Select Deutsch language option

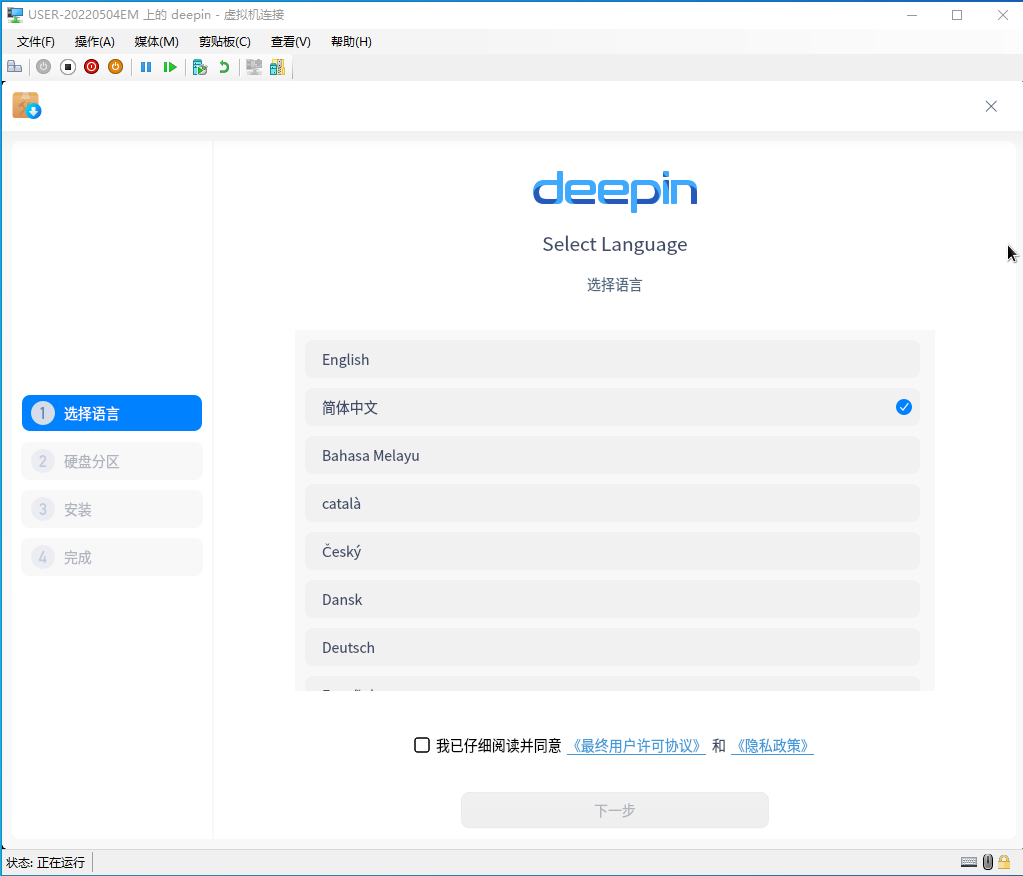[612, 647]
